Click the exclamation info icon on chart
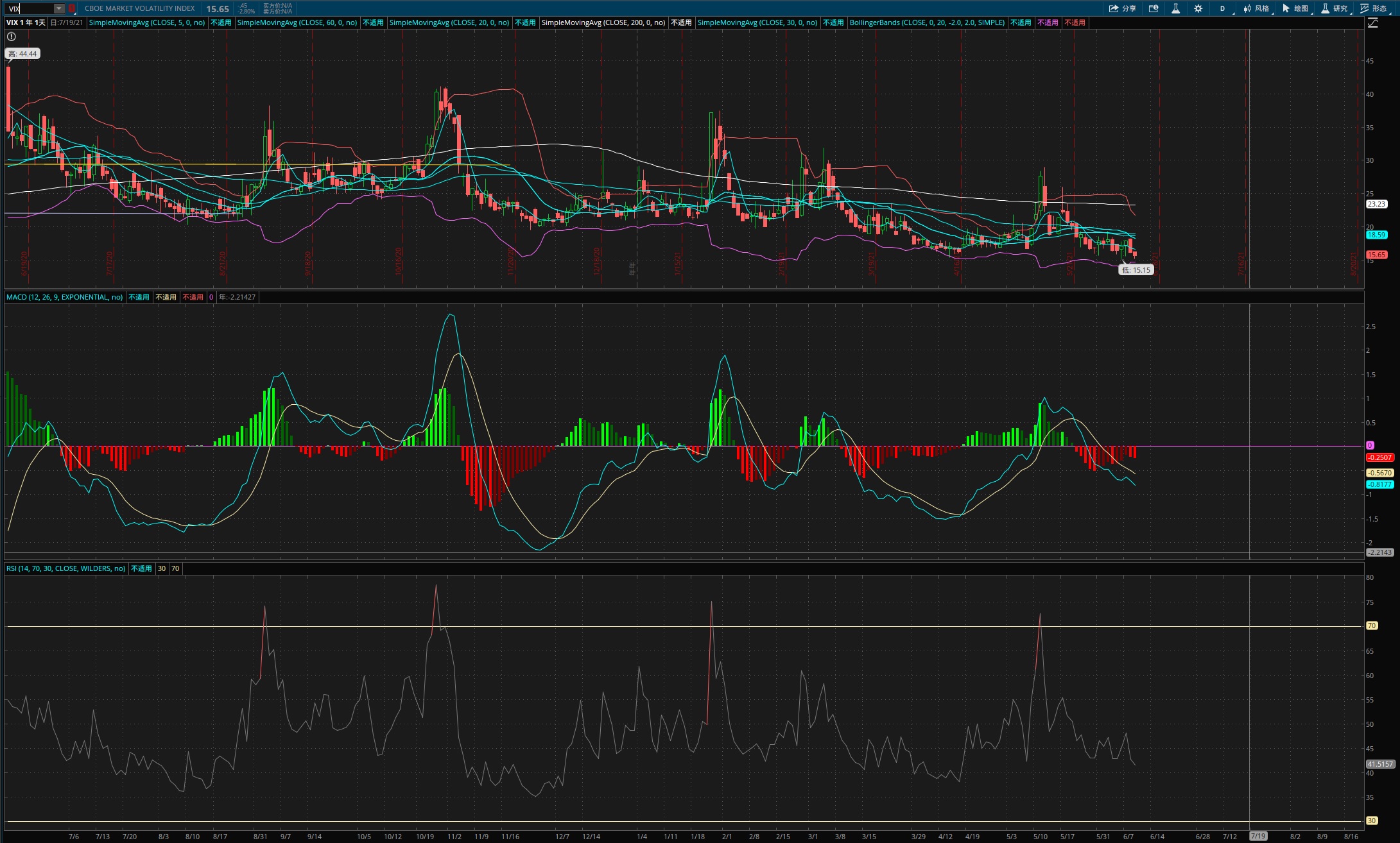 click(12, 37)
